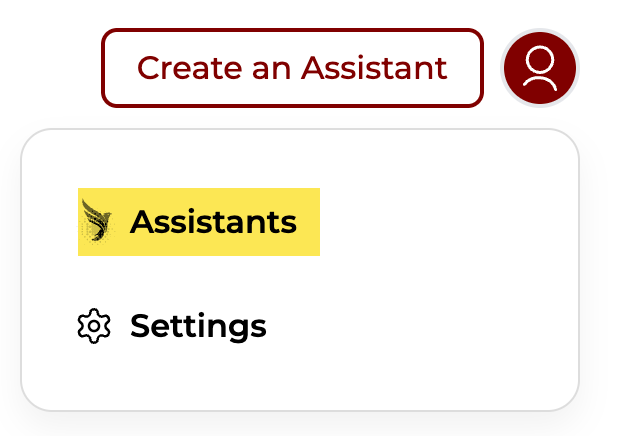Screen dimensions: 618x436
Task: Click the Assistants text label
Action: (213, 222)
